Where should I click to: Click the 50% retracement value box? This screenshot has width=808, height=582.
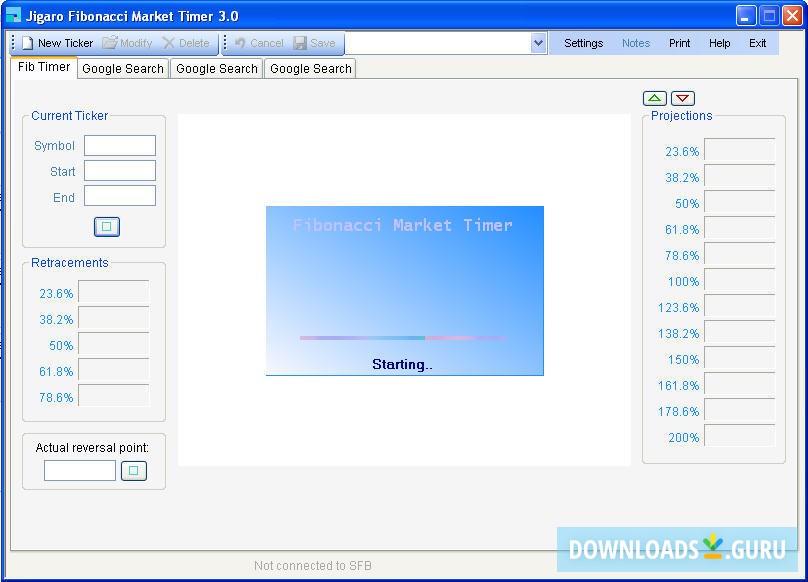pos(114,344)
